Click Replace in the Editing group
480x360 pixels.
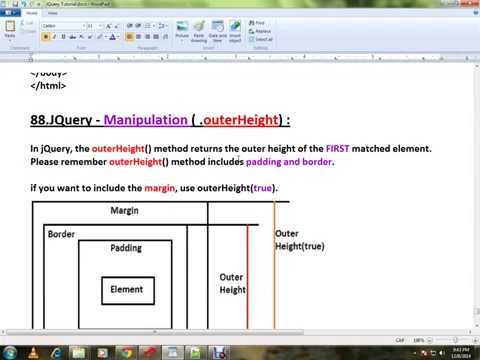pos(260,31)
